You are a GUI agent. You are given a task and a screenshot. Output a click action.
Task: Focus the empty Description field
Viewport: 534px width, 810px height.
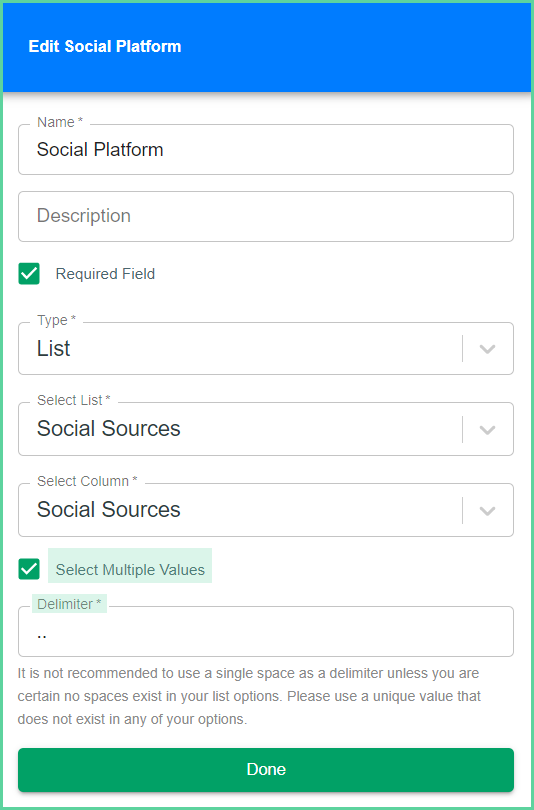[x=265, y=216]
